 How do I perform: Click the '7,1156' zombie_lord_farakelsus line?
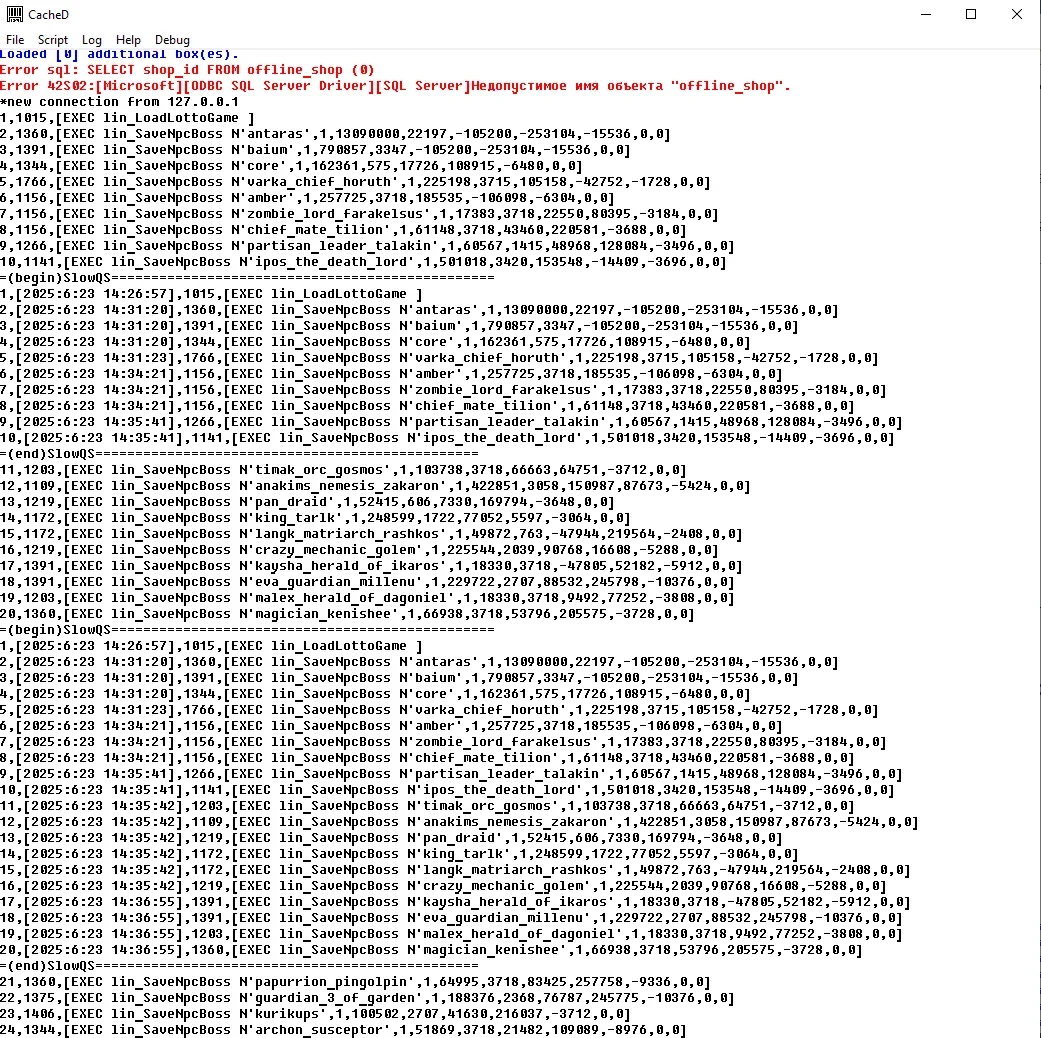pyautogui.click(x=359, y=214)
